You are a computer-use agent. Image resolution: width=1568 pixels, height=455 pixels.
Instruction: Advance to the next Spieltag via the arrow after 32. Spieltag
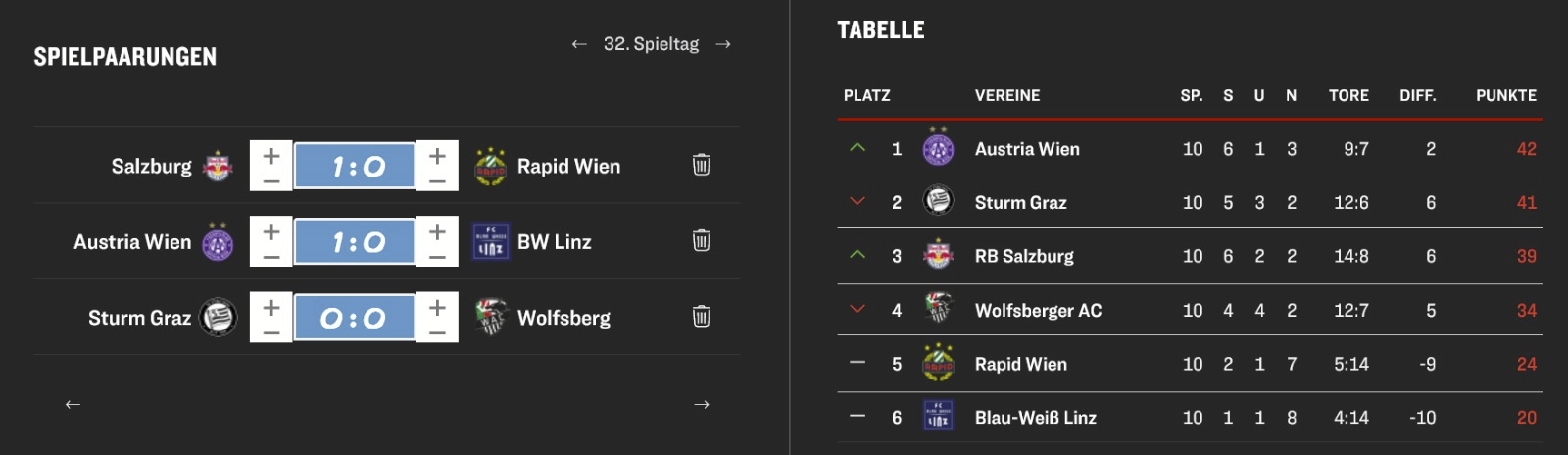pyautogui.click(x=723, y=44)
